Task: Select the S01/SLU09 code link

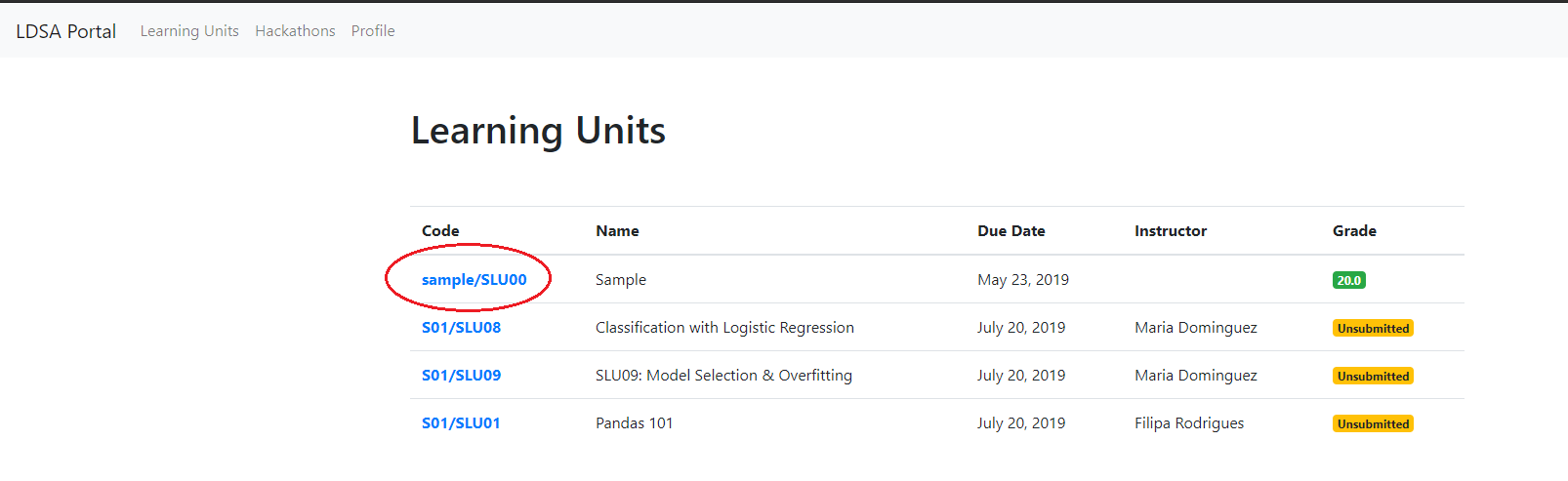Action: [x=461, y=376]
